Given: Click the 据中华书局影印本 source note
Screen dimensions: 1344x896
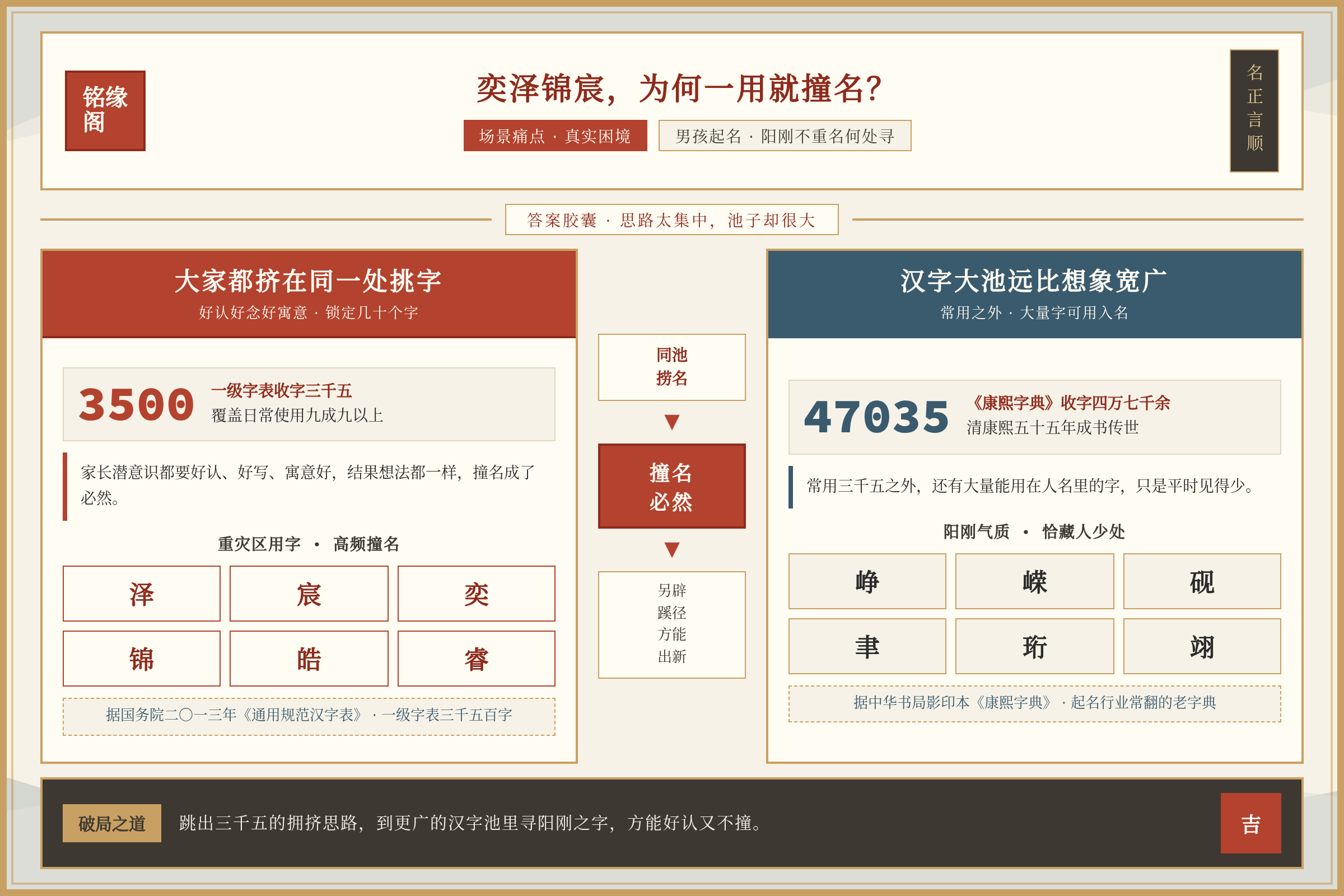Looking at the screenshot, I should [x=1034, y=703].
